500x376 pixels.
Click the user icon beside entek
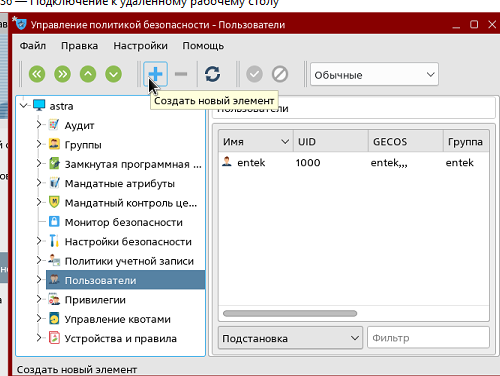pyautogui.click(x=227, y=162)
